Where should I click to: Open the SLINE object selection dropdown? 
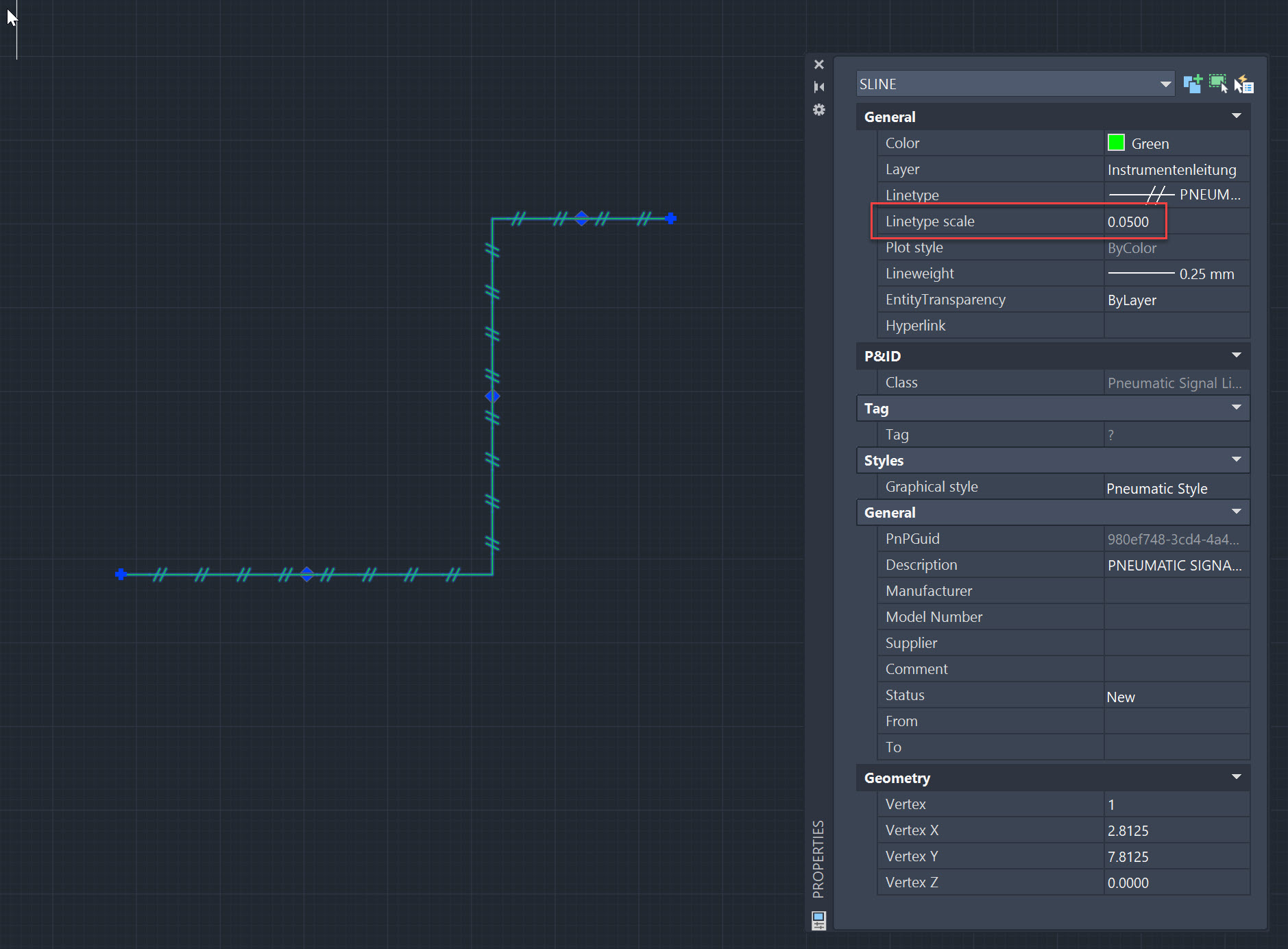coord(1166,83)
